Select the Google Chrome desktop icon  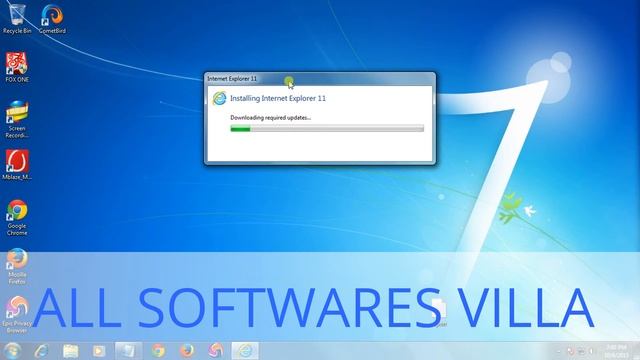(x=17, y=217)
